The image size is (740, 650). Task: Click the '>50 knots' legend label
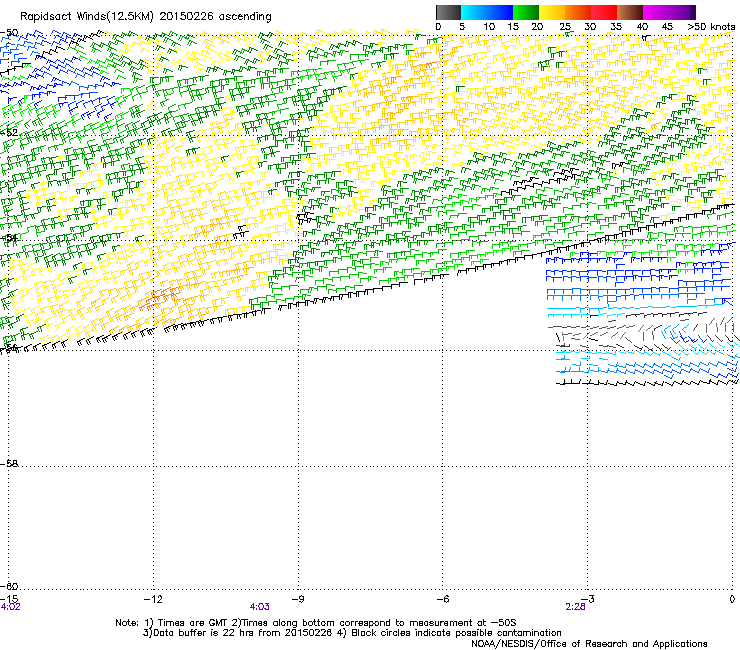[711, 27]
